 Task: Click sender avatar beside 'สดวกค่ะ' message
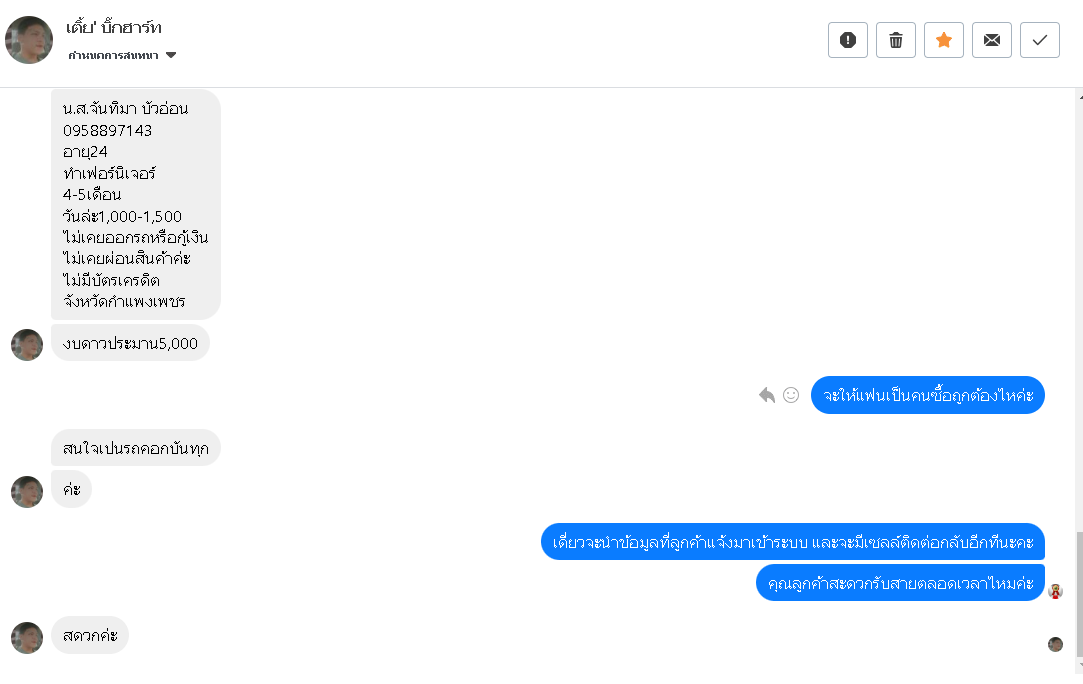(x=27, y=637)
